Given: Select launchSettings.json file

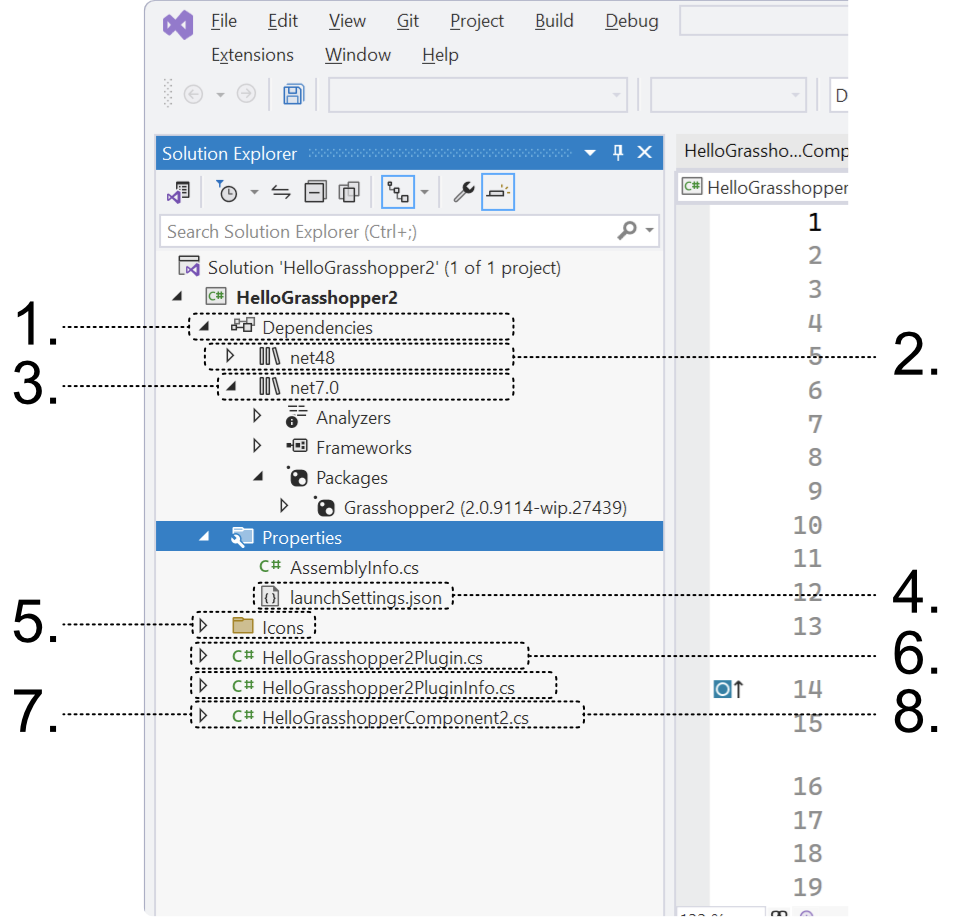Looking at the screenshot, I should [x=365, y=598].
